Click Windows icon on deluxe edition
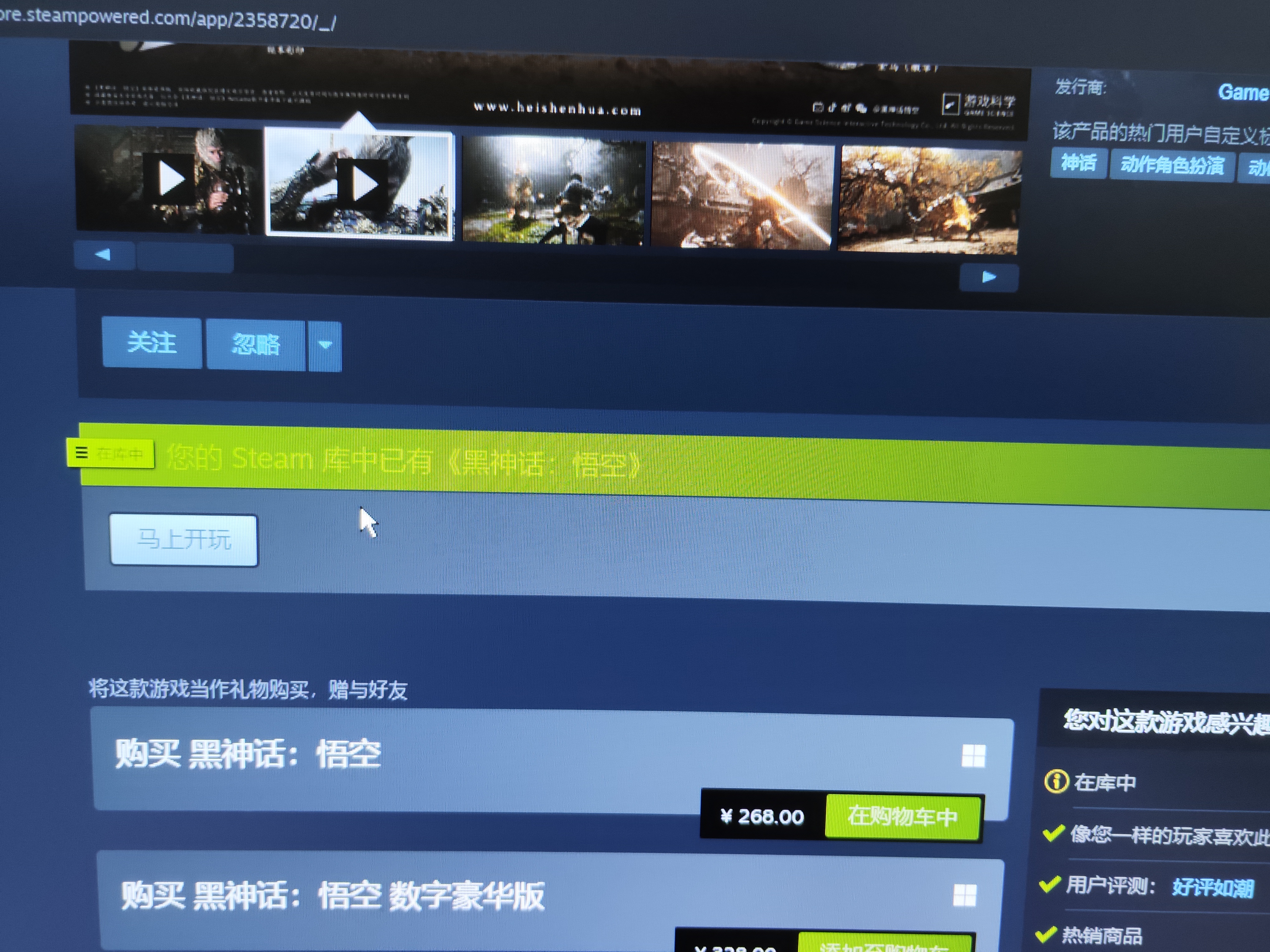Viewport: 1270px width, 952px height. click(x=965, y=895)
